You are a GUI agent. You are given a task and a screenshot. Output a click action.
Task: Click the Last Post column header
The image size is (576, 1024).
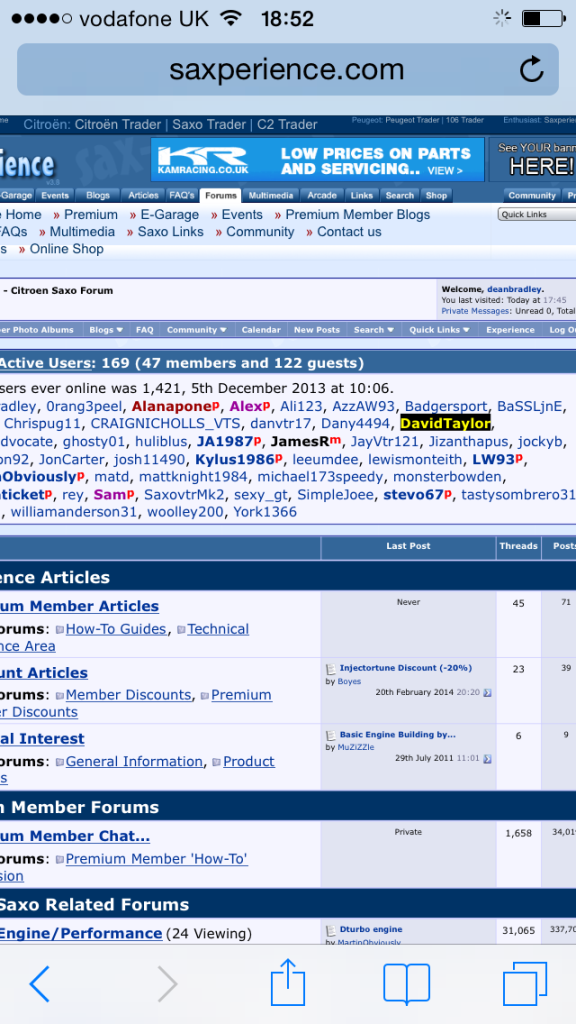point(408,546)
